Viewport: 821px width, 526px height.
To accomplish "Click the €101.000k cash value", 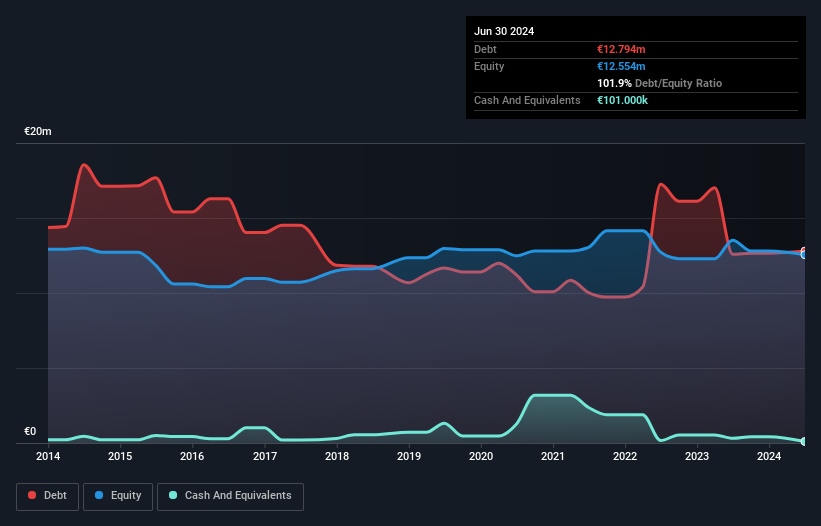I will coord(623,100).
